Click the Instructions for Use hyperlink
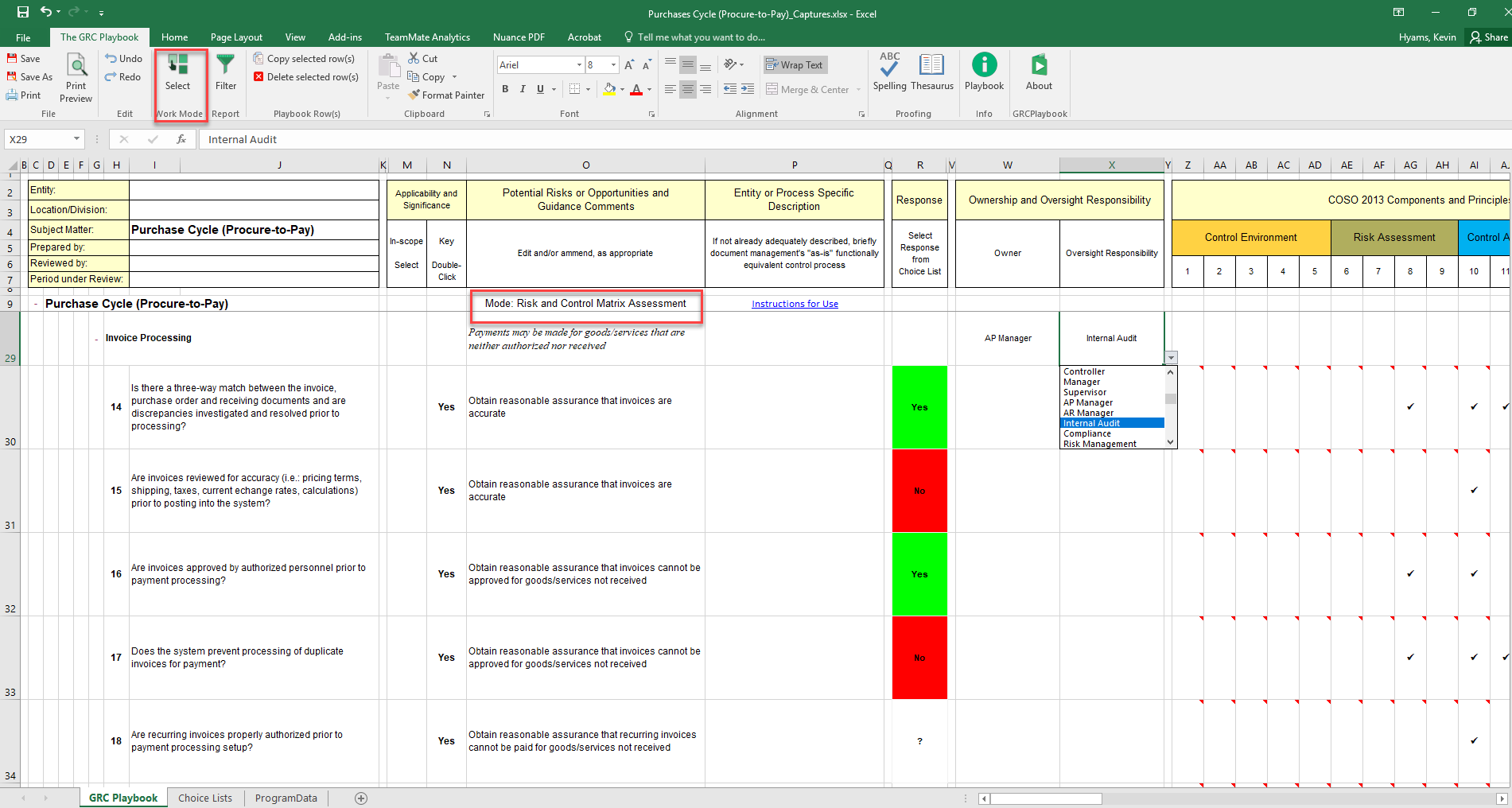The width and height of the screenshot is (1512, 808). pos(794,303)
